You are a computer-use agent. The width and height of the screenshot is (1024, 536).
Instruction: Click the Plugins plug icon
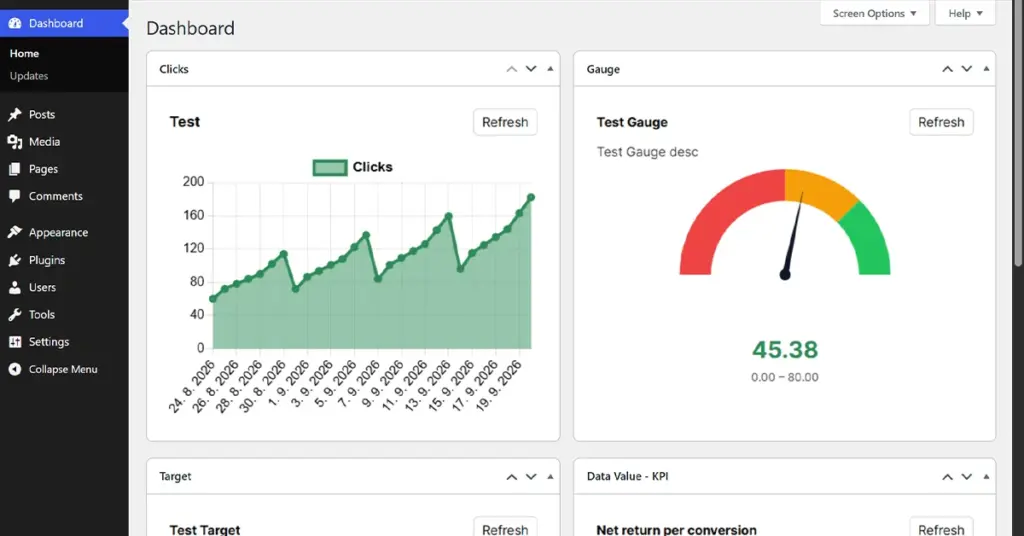(x=14, y=260)
